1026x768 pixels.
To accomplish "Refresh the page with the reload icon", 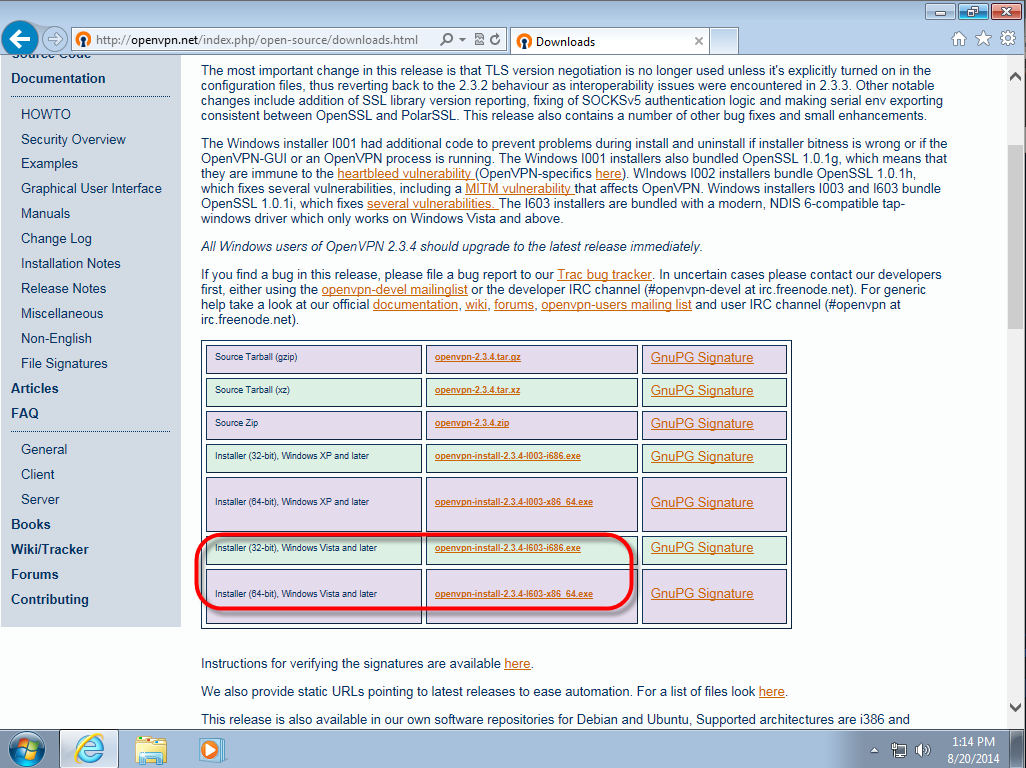I will [495, 39].
